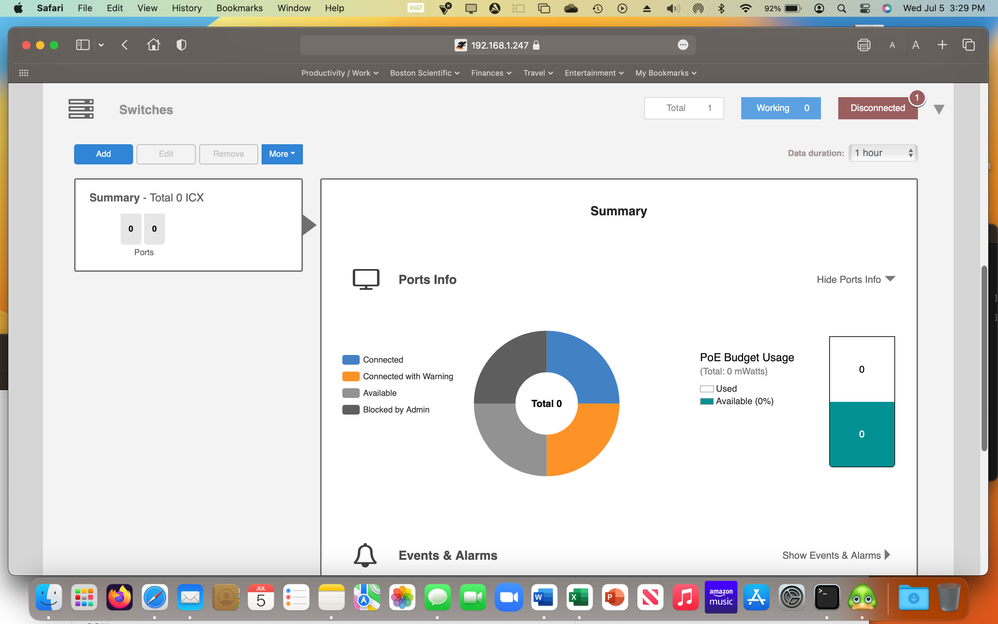Open the More dropdown button
Screen dimensions: 998x624
(x=282, y=154)
